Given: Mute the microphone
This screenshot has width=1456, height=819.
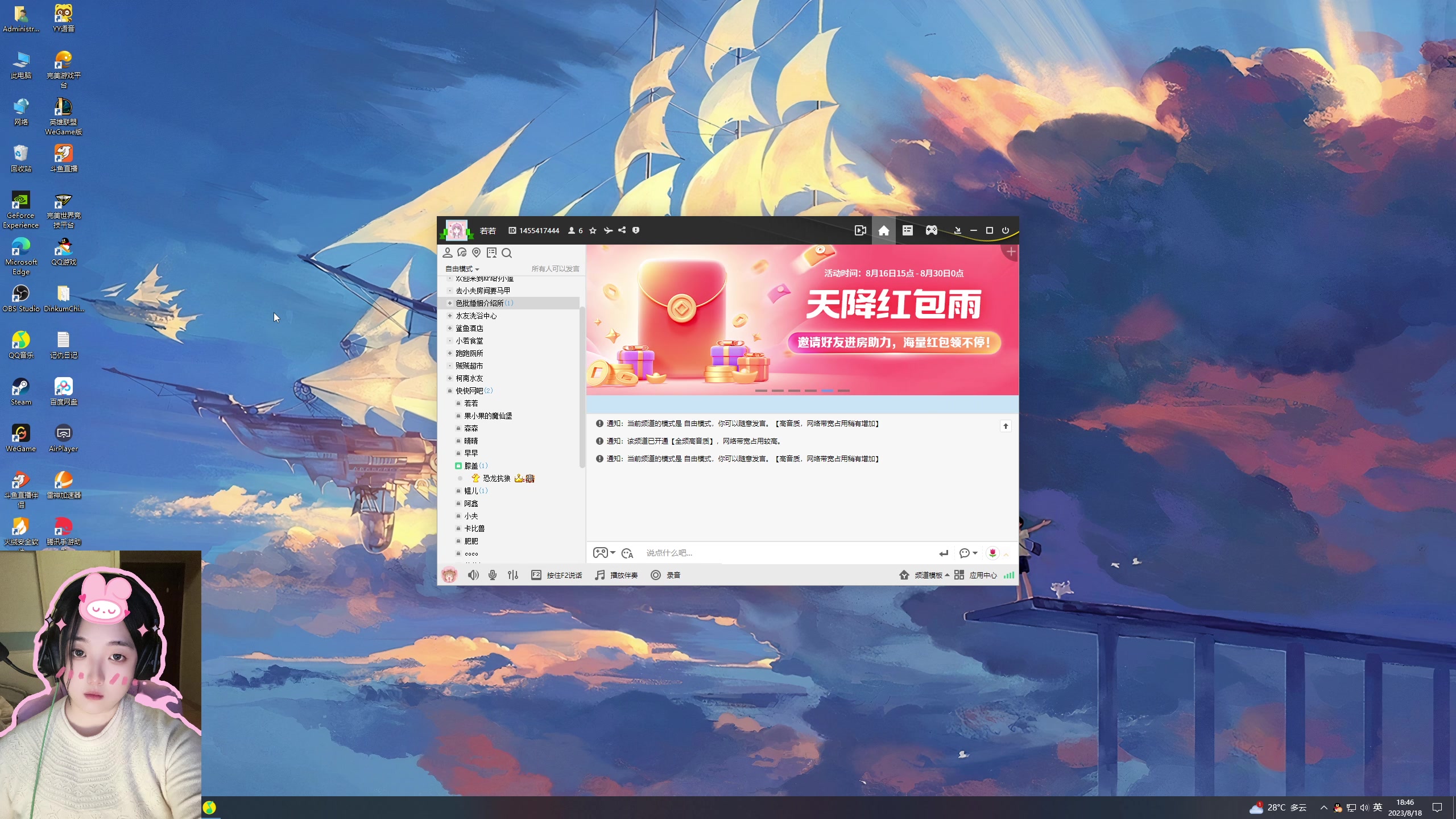Looking at the screenshot, I should pos(493,575).
